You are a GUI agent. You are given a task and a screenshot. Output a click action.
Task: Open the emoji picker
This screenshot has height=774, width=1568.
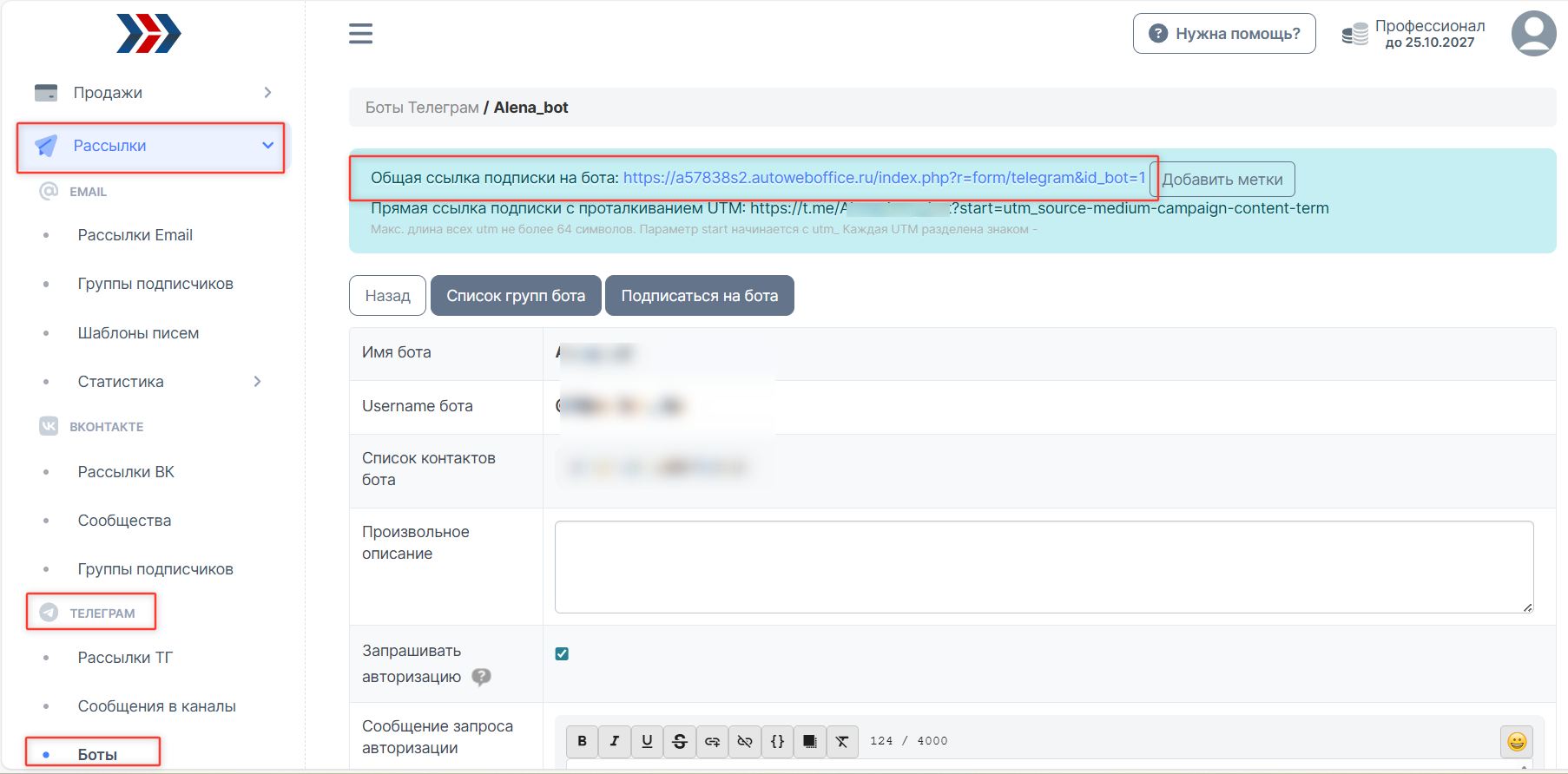click(x=1516, y=741)
